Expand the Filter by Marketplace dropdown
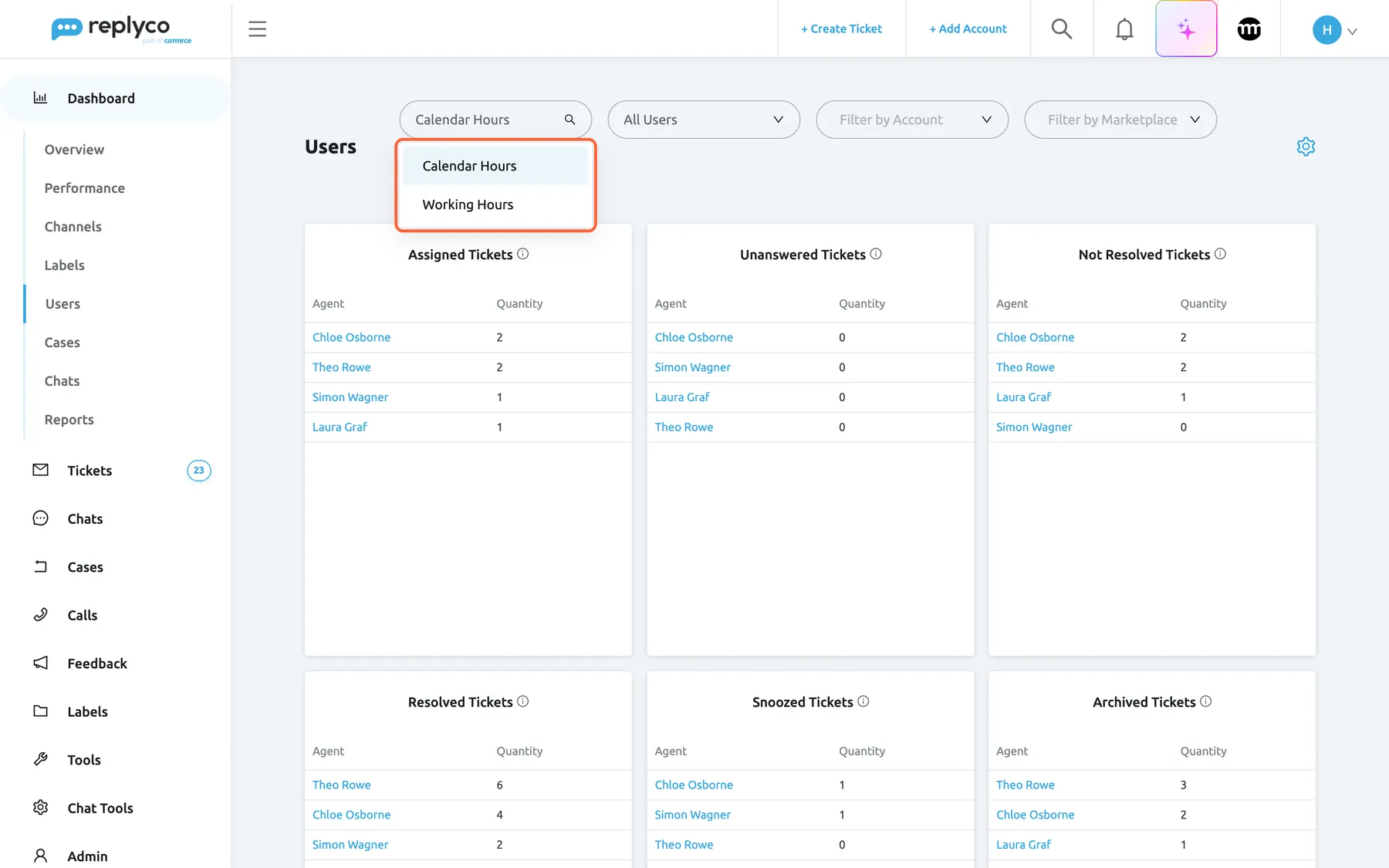Viewport: 1389px width, 868px height. 1120,120
